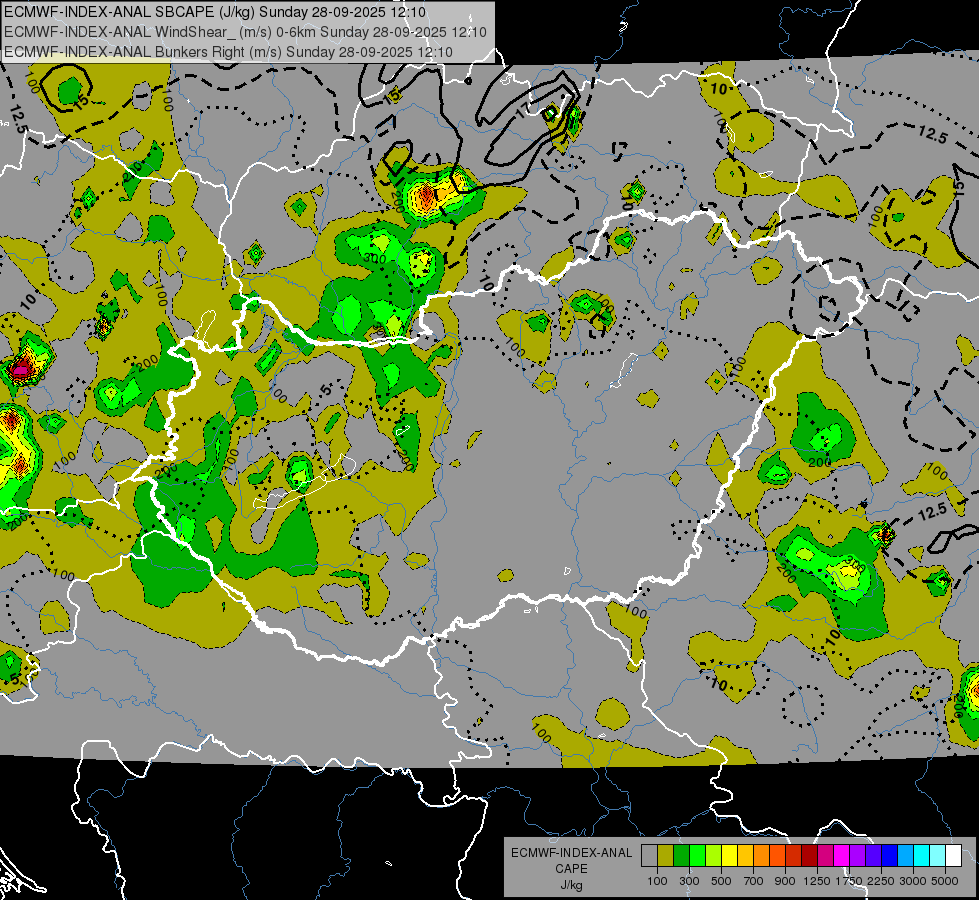Click the CAPE label in legend box
This screenshot has width=979, height=900.
[571, 869]
